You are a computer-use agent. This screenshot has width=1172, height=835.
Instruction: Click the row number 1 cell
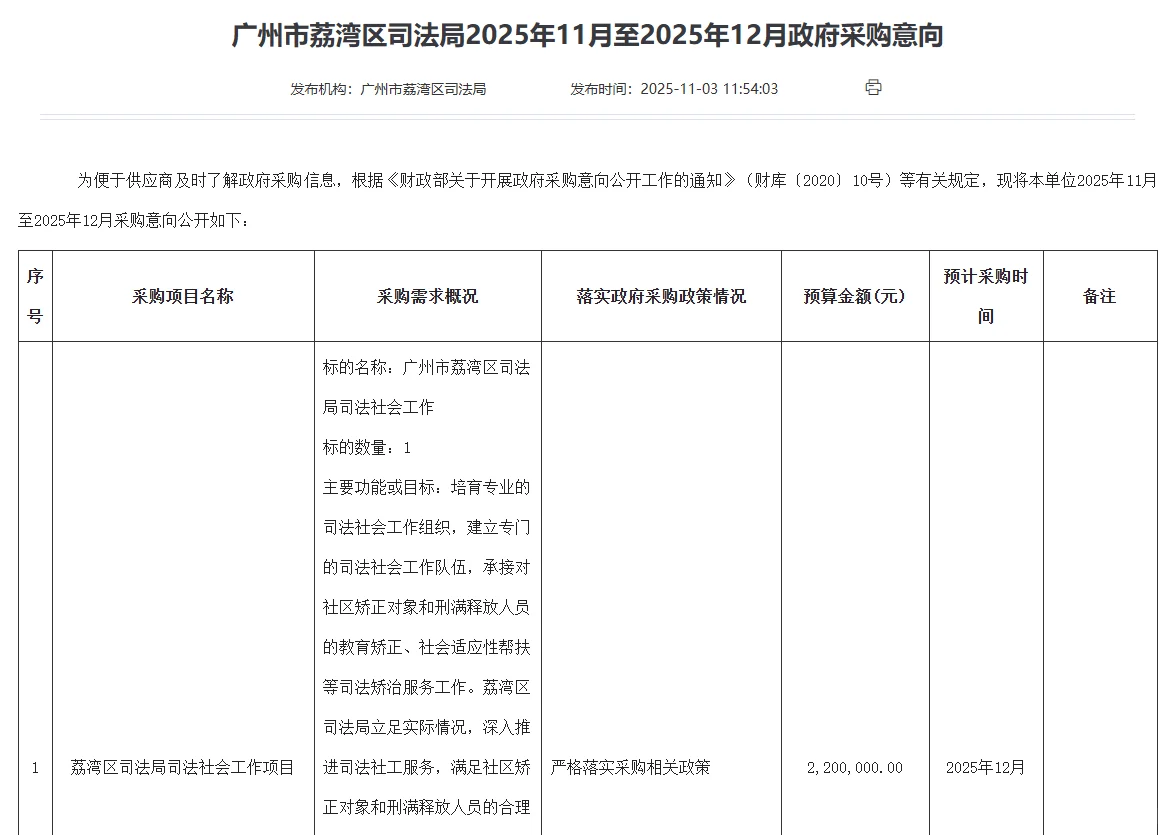35,768
